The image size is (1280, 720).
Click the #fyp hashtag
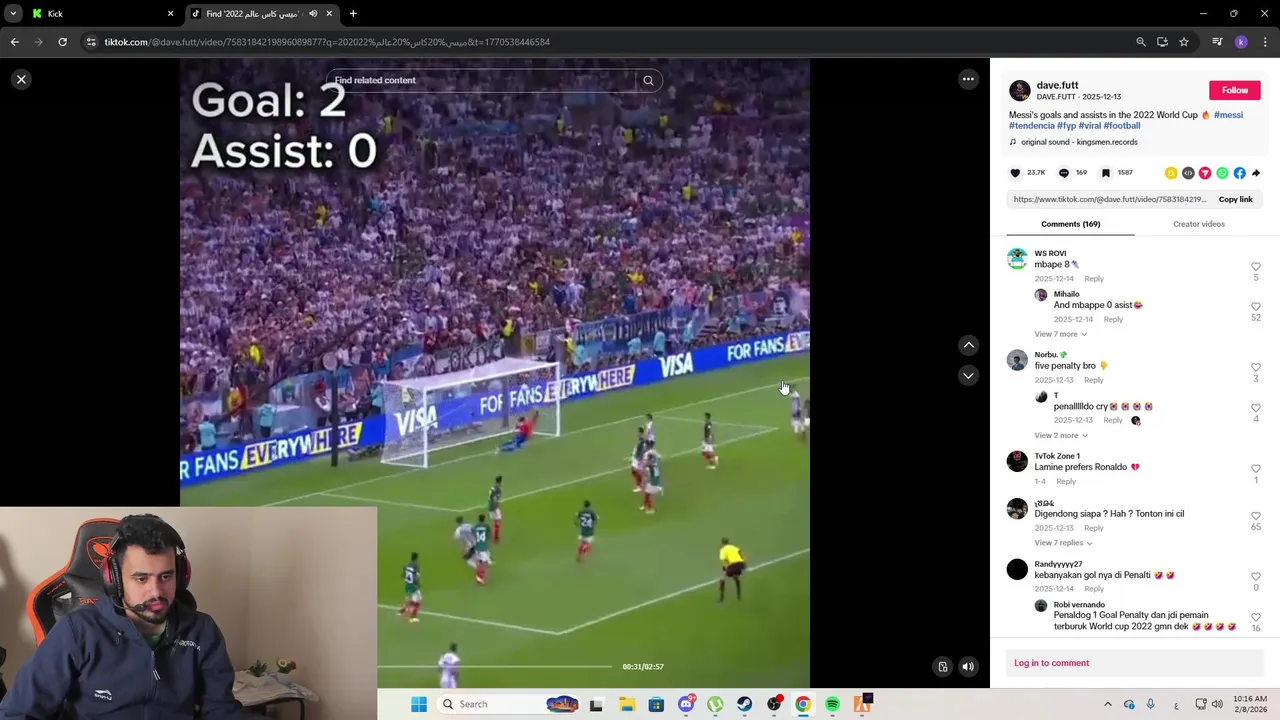click(1066, 126)
